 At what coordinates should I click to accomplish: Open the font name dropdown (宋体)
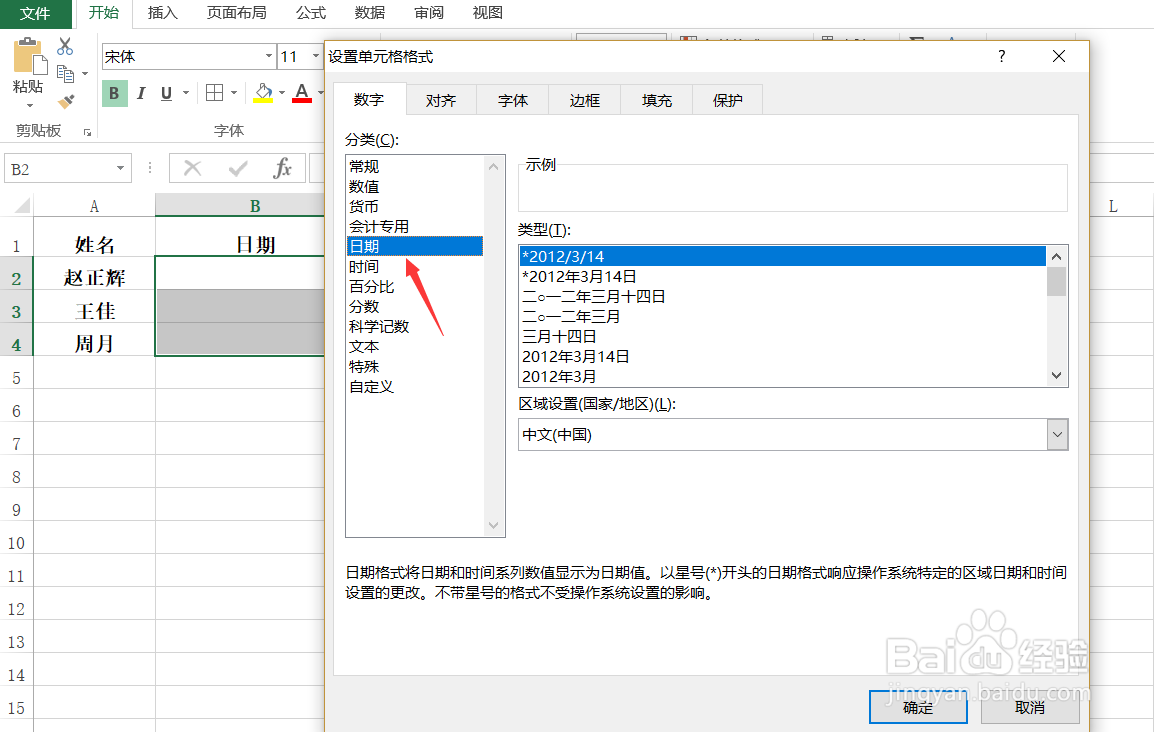(x=269, y=57)
